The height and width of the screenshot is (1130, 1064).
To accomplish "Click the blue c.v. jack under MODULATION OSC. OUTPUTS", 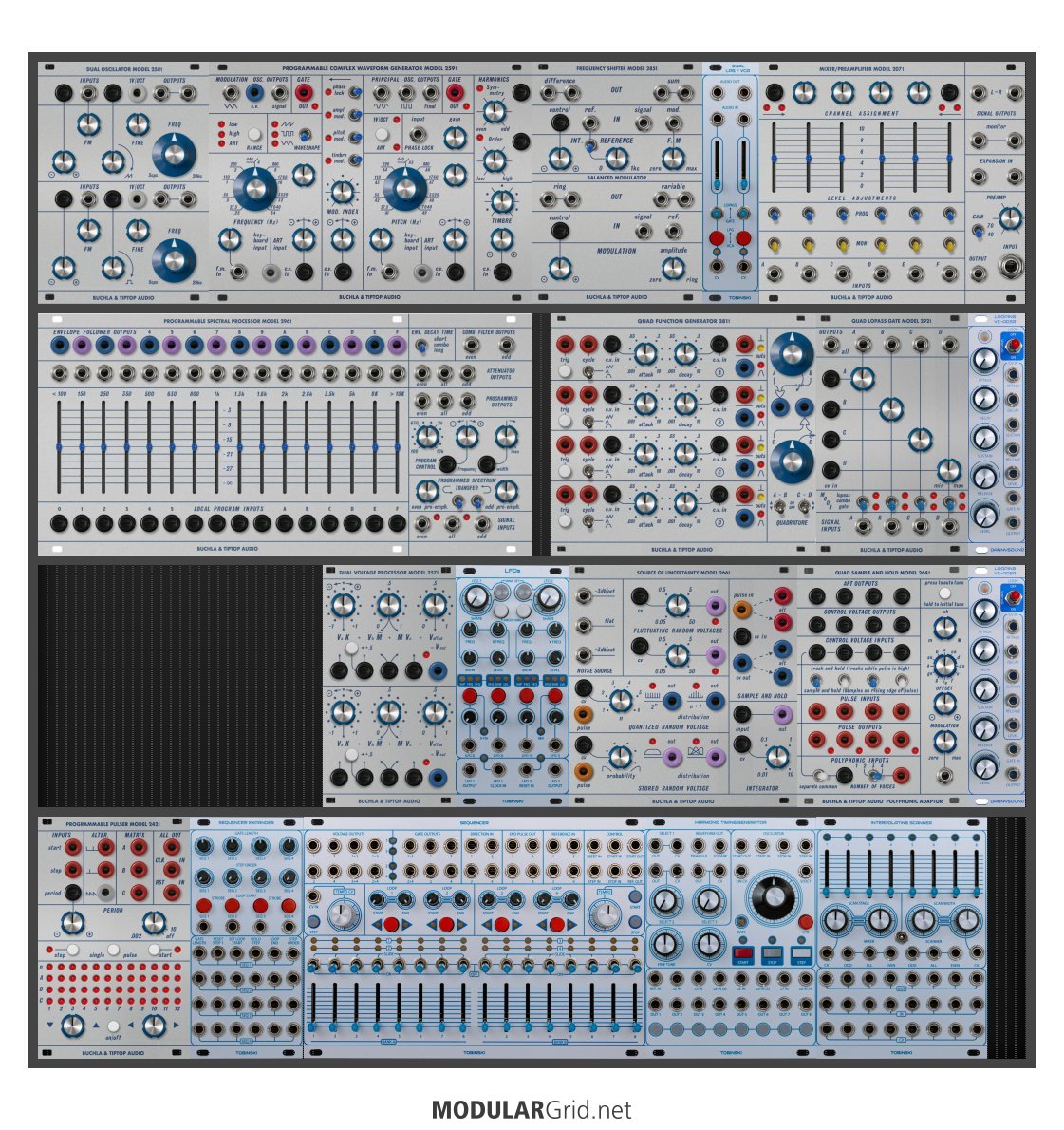I will pos(253,92).
